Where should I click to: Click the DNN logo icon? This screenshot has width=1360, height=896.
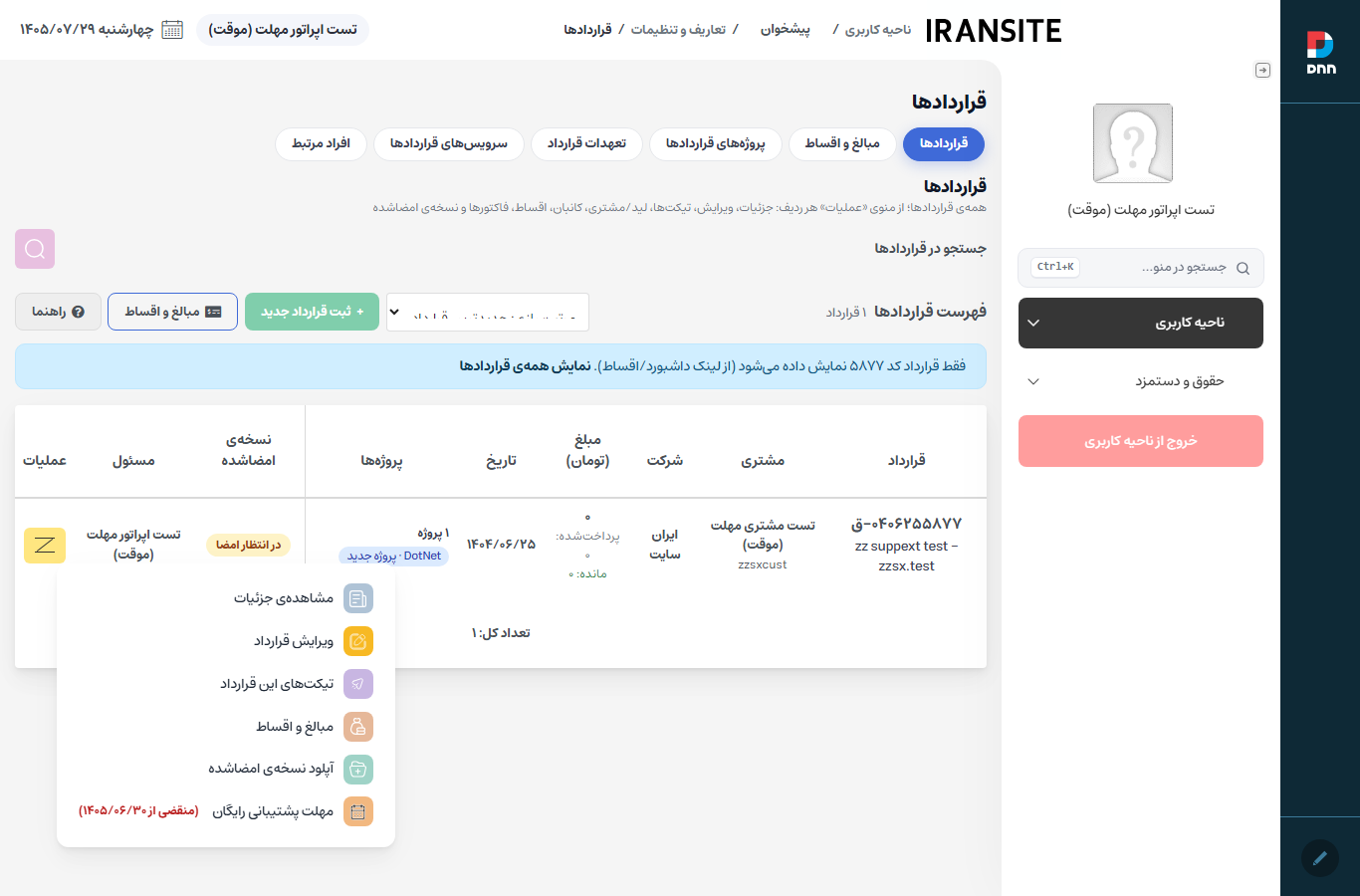[1320, 52]
